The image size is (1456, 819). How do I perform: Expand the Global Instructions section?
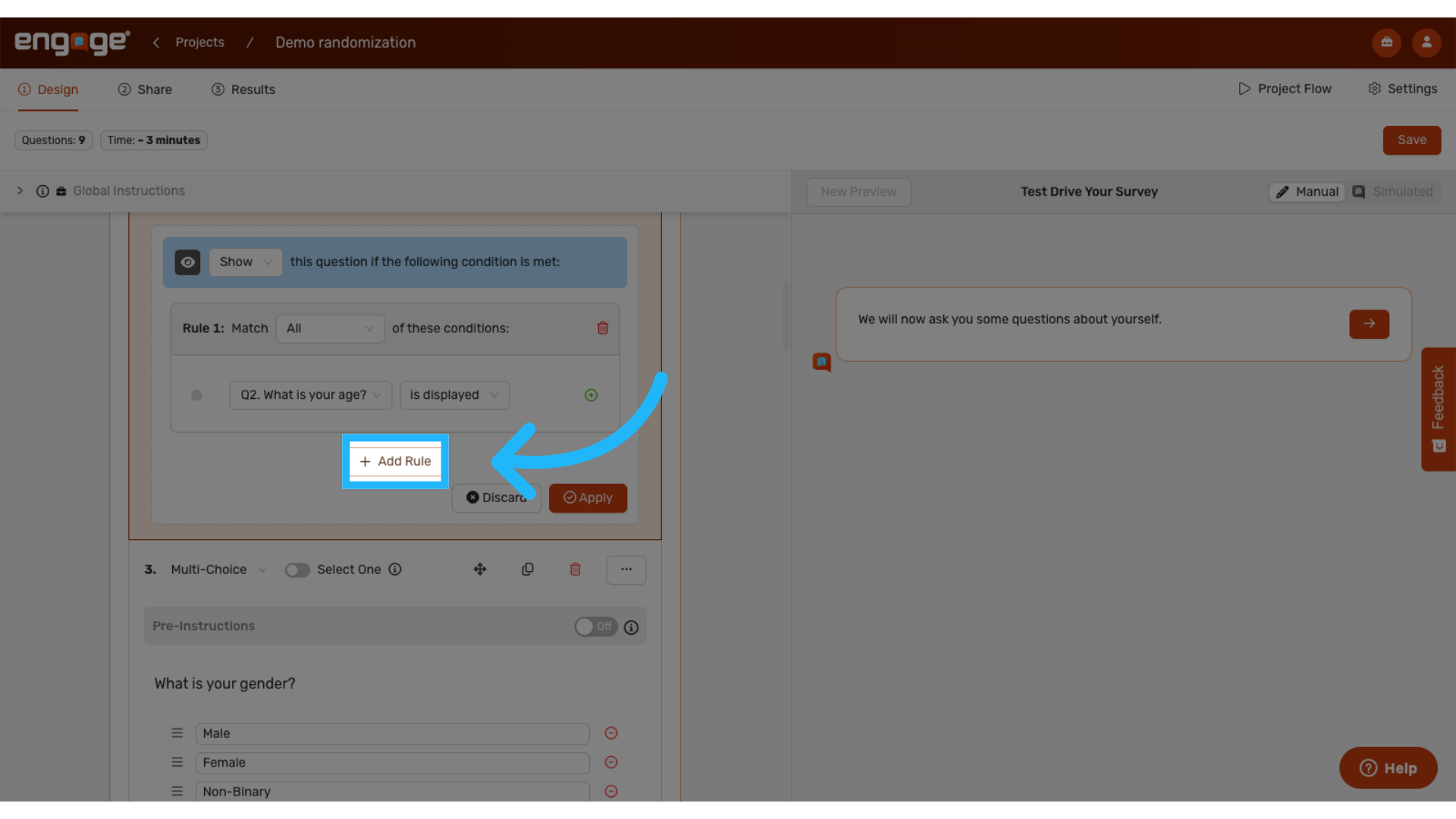[20, 191]
